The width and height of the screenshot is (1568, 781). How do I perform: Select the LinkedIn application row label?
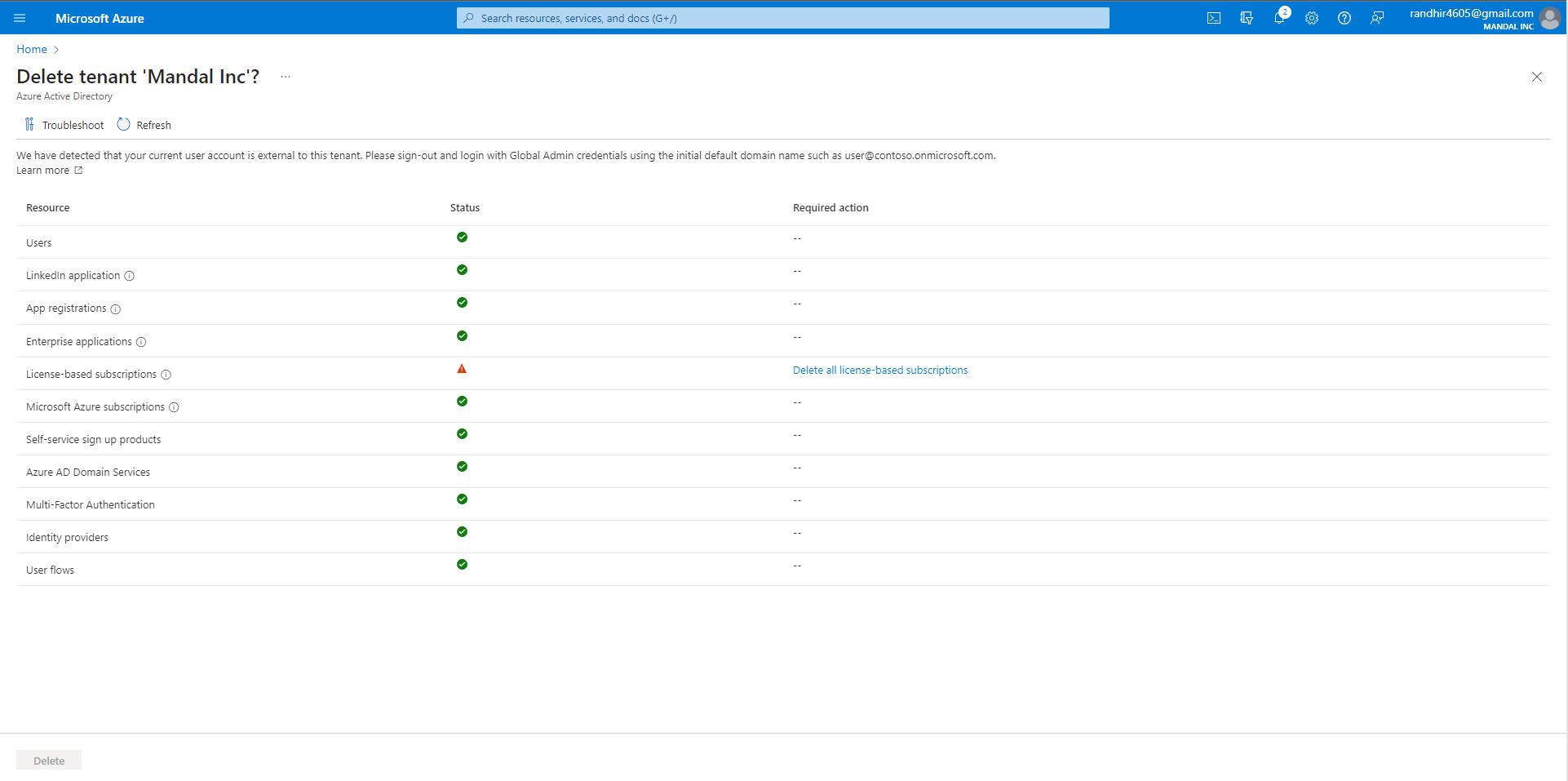(73, 276)
